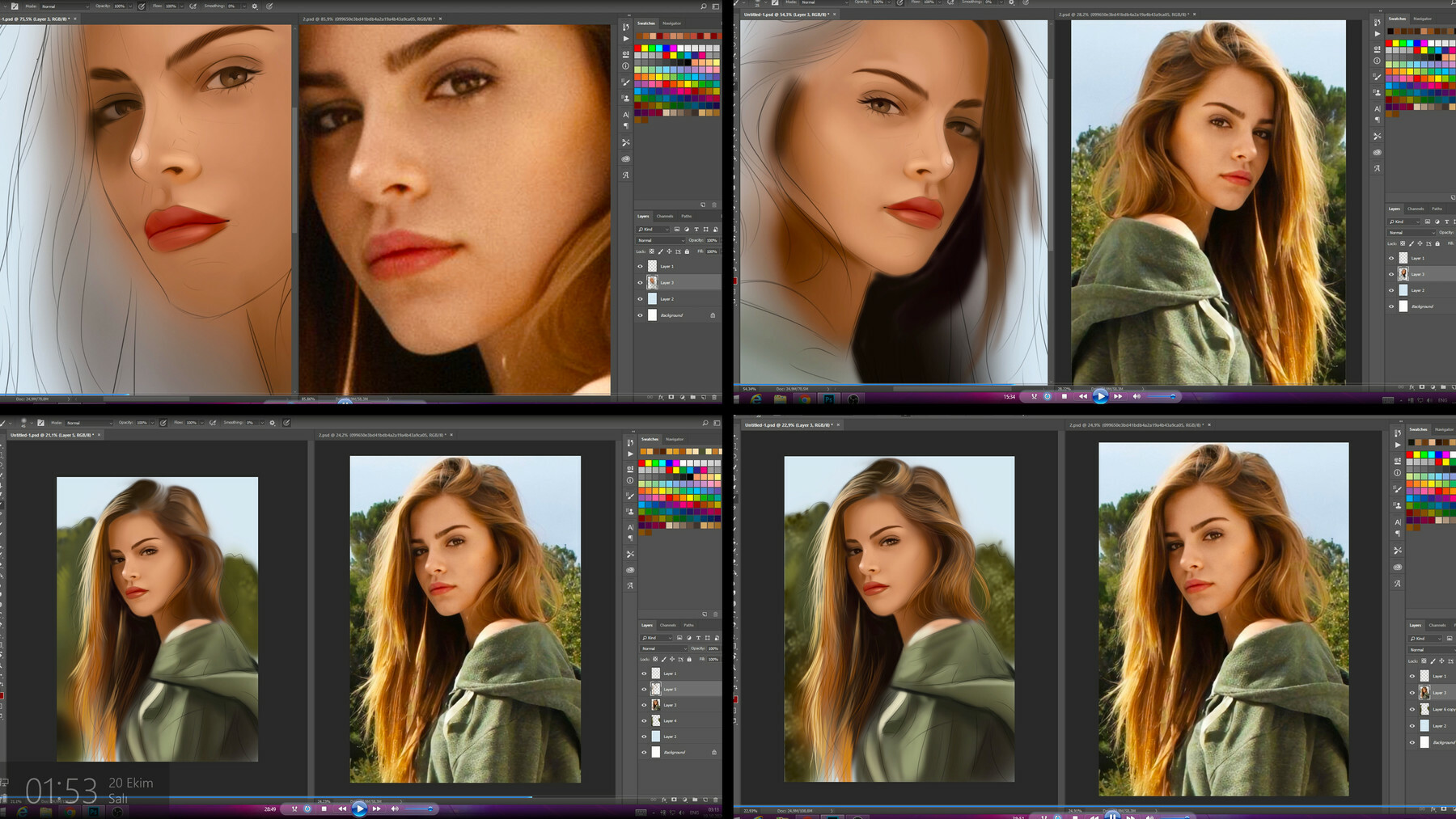The height and width of the screenshot is (819, 1456).
Task: Add layer style (fx) in top-left Layers panel
Action: point(661,397)
